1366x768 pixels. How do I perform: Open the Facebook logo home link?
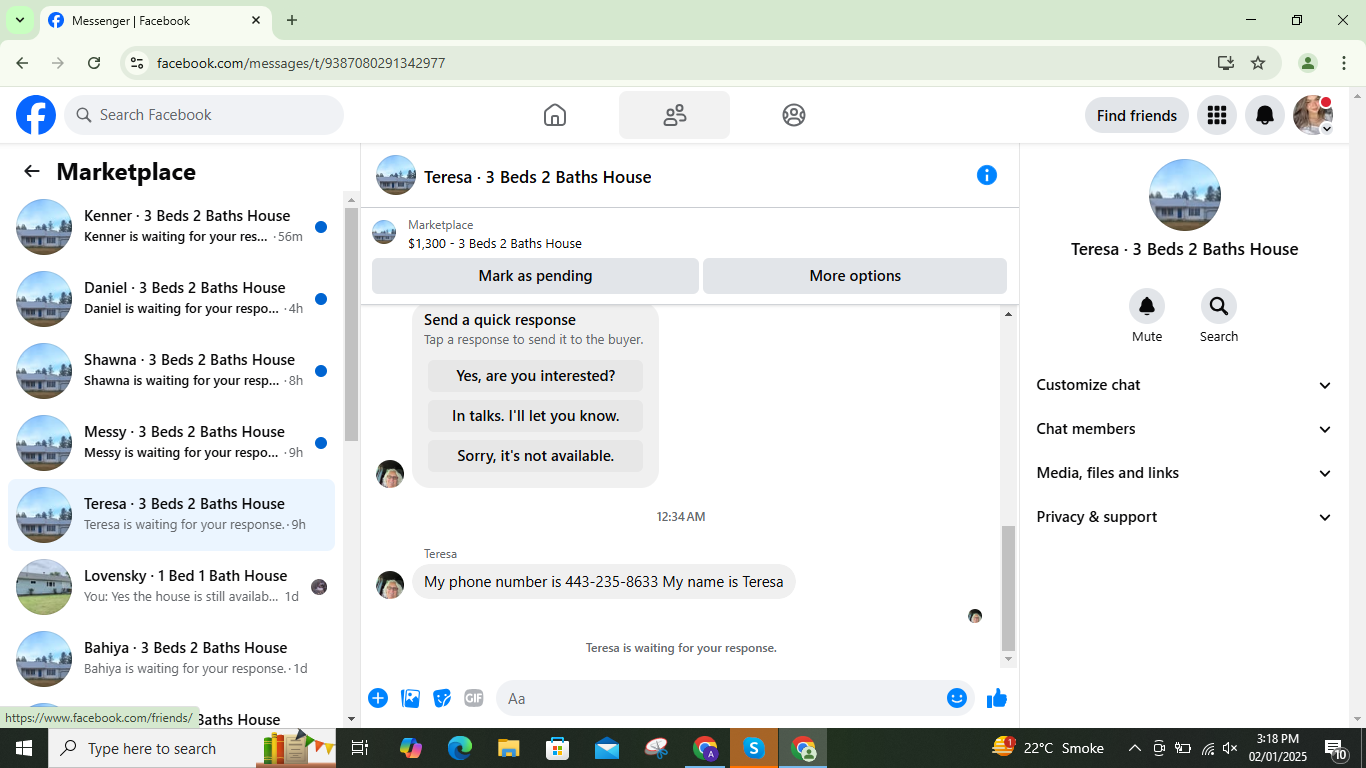[36, 115]
